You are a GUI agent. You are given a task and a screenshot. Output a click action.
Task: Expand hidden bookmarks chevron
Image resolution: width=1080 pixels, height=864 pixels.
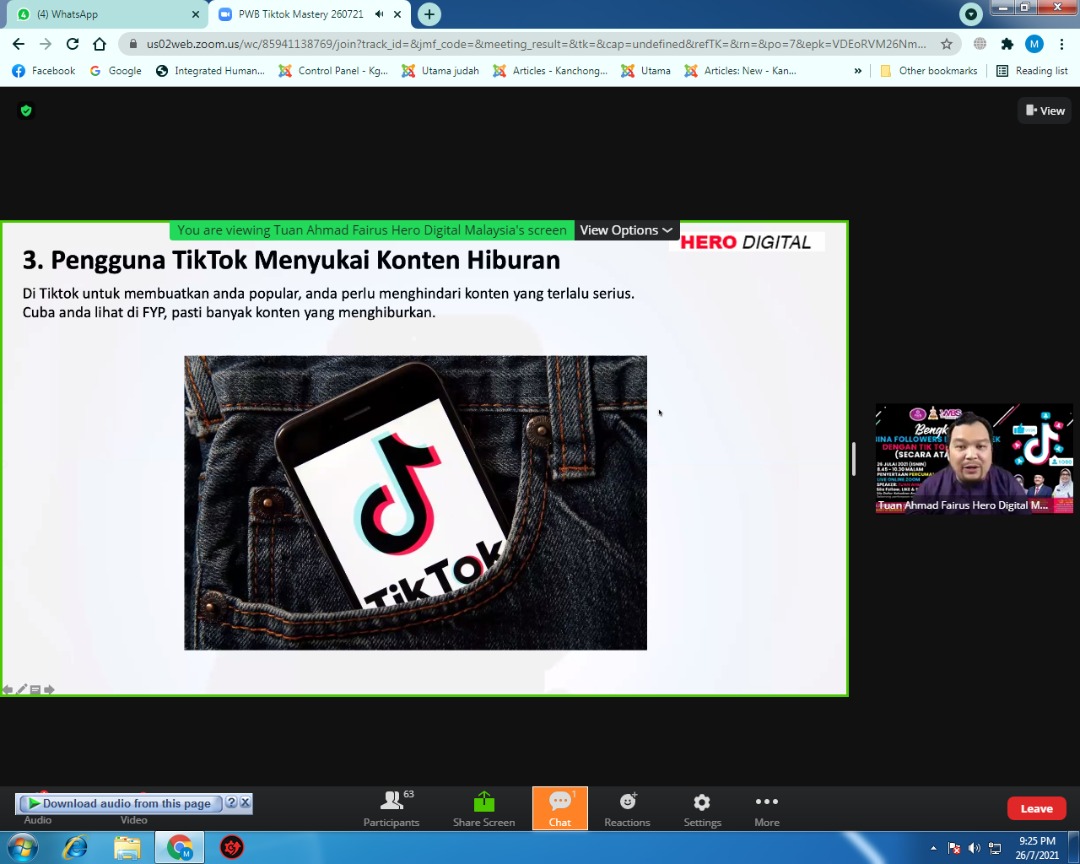coord(857,71)
